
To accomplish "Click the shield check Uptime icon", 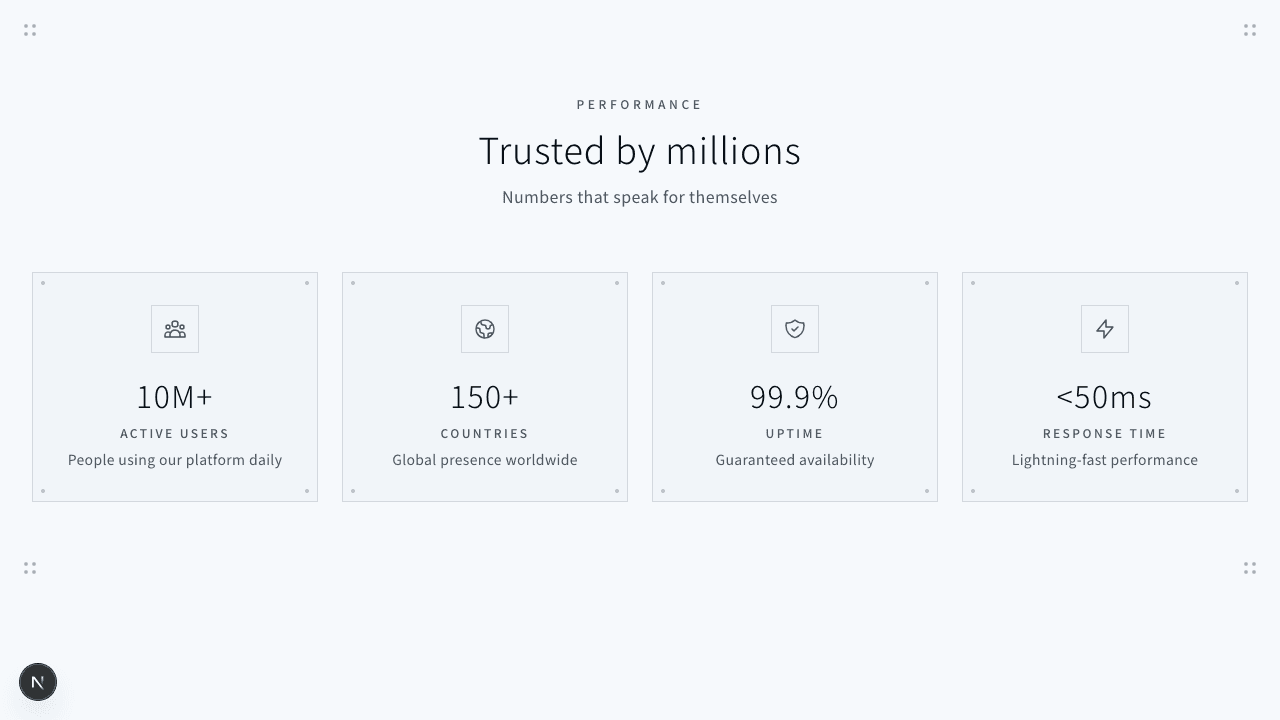I will (795, 329).
